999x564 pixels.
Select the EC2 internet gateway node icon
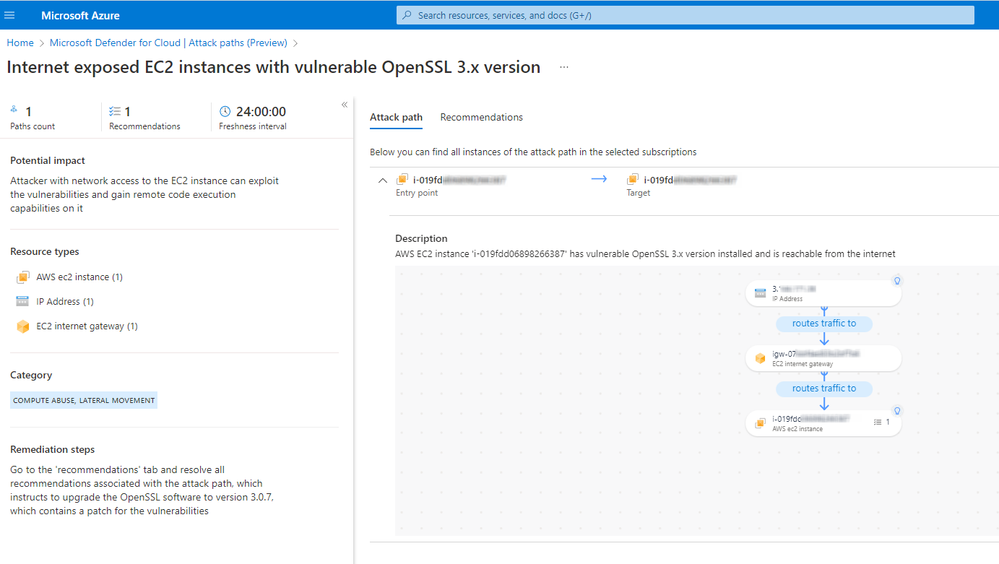(760, 358)
